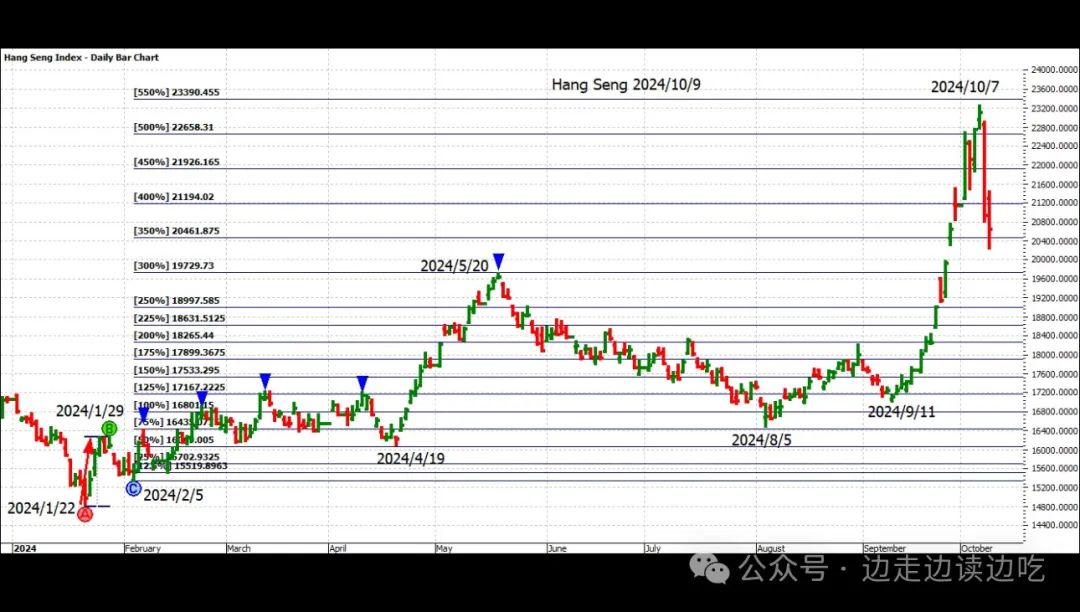Viewport: 1080px width, 612px height.
Task: Click the 18000.0000 price axis value
Action: pos(1055,355)
